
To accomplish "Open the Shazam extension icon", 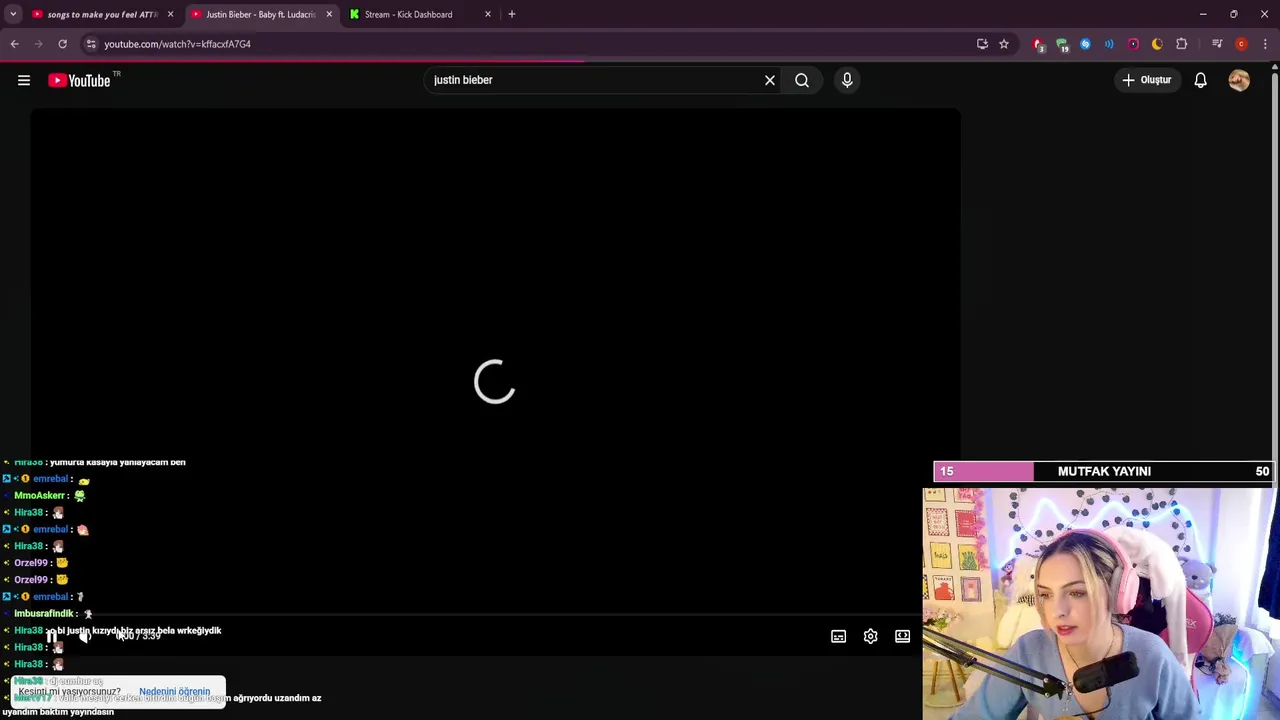I will (x=1085, y=44).
